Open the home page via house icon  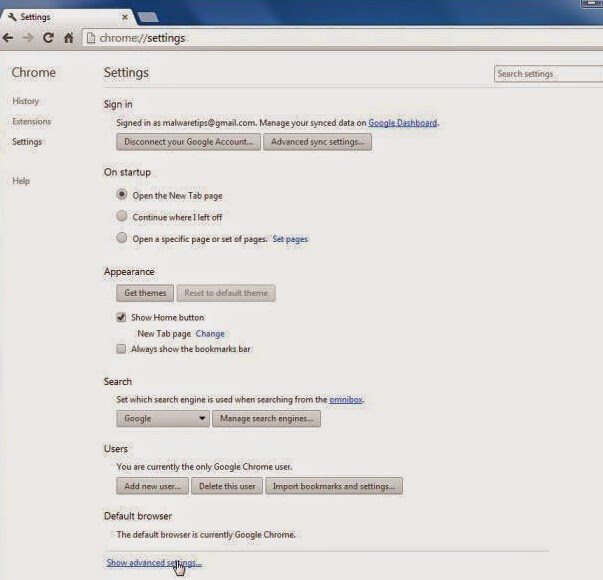(68, 38)
